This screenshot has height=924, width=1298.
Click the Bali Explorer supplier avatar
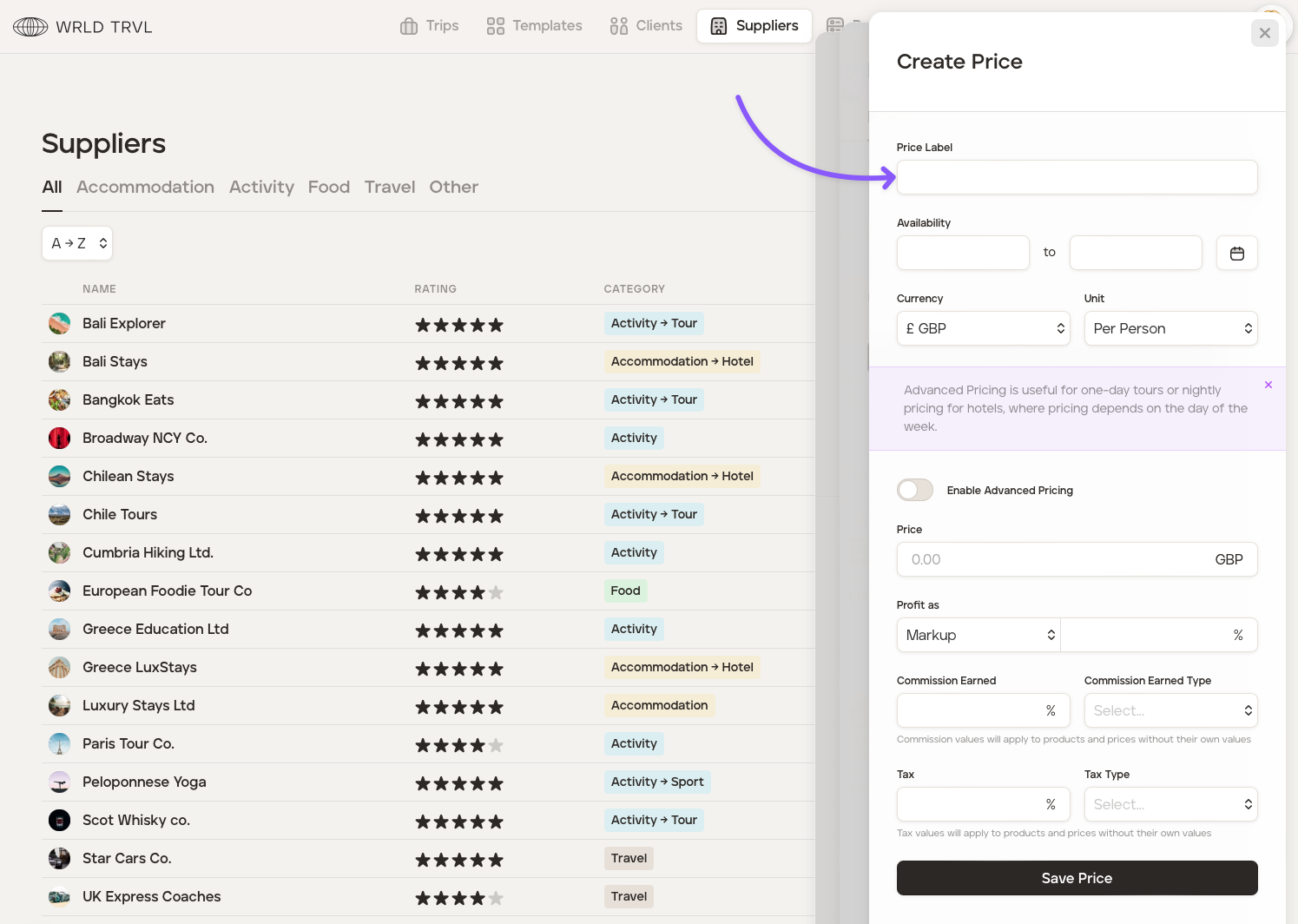(59, 324)
